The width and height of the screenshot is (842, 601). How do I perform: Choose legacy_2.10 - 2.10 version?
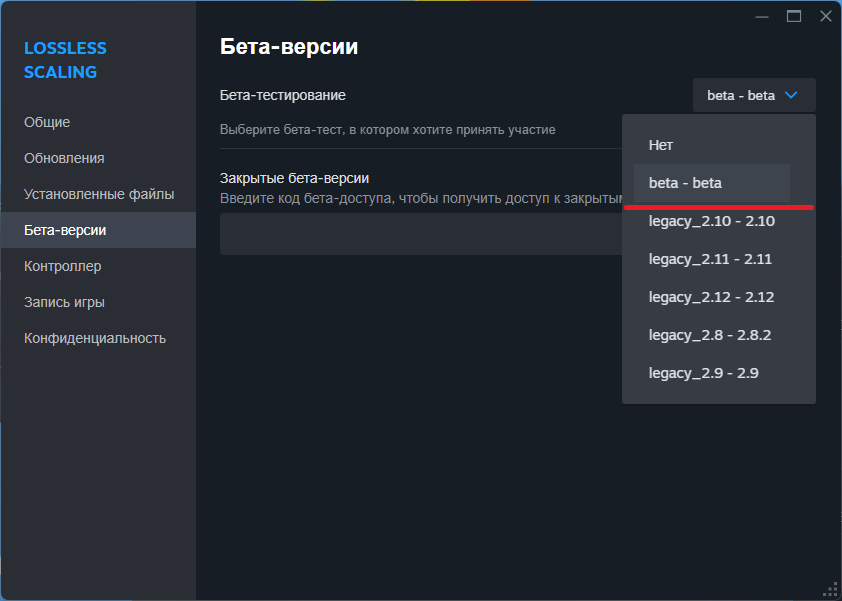pos(711,221)
